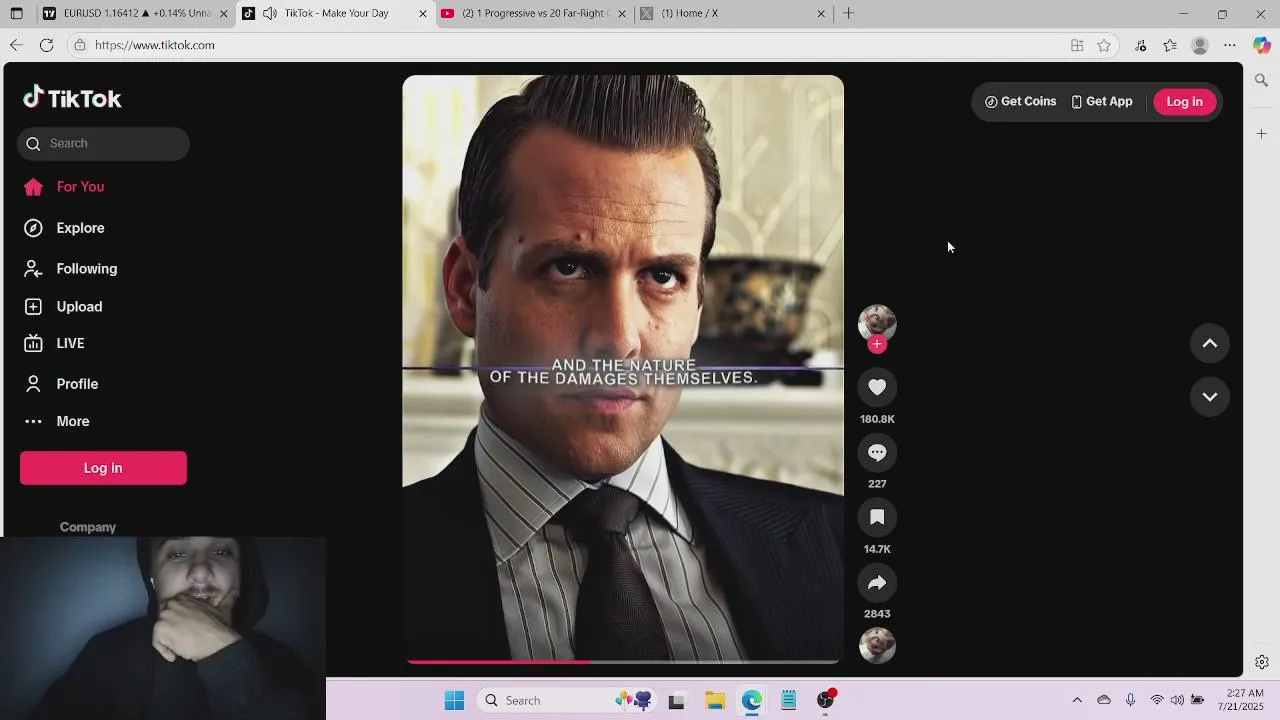This screenshot has width=1280, height=720.
Task: Open the volume control tray icon
Action: (x=1177, y=700)
